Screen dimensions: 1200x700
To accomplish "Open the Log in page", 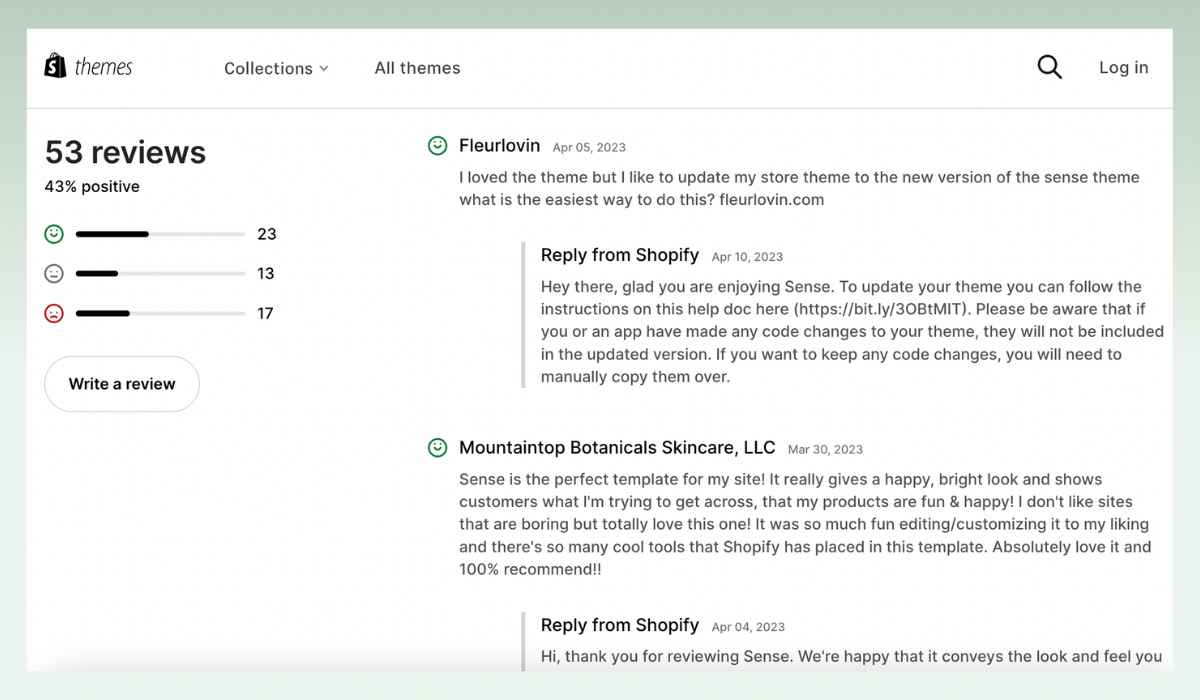I will 1123,68.
